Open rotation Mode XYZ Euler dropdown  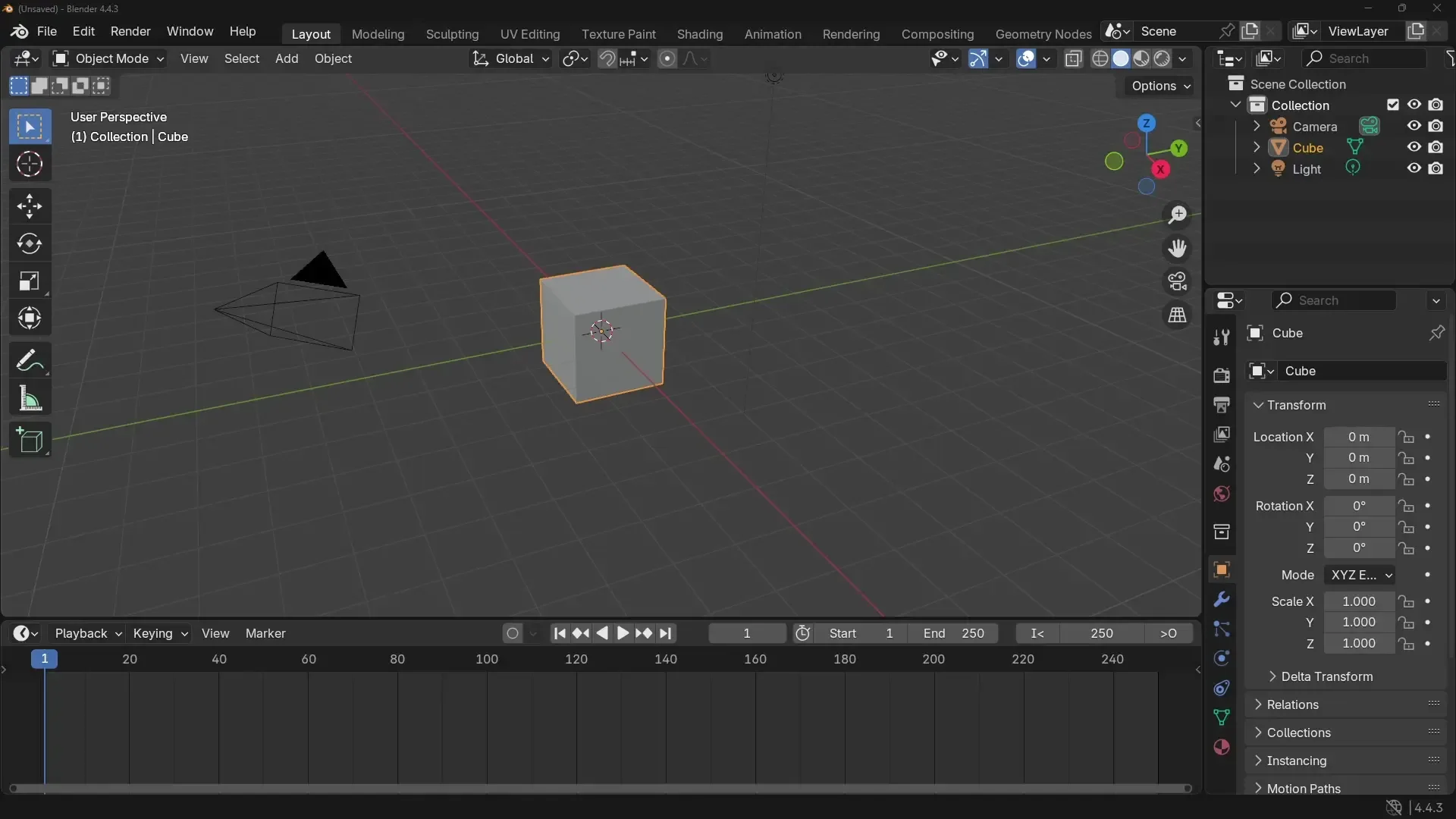(1360, 575)
